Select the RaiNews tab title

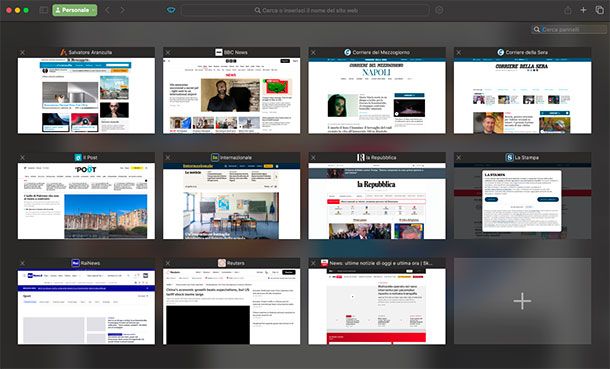tap(86, 263)
